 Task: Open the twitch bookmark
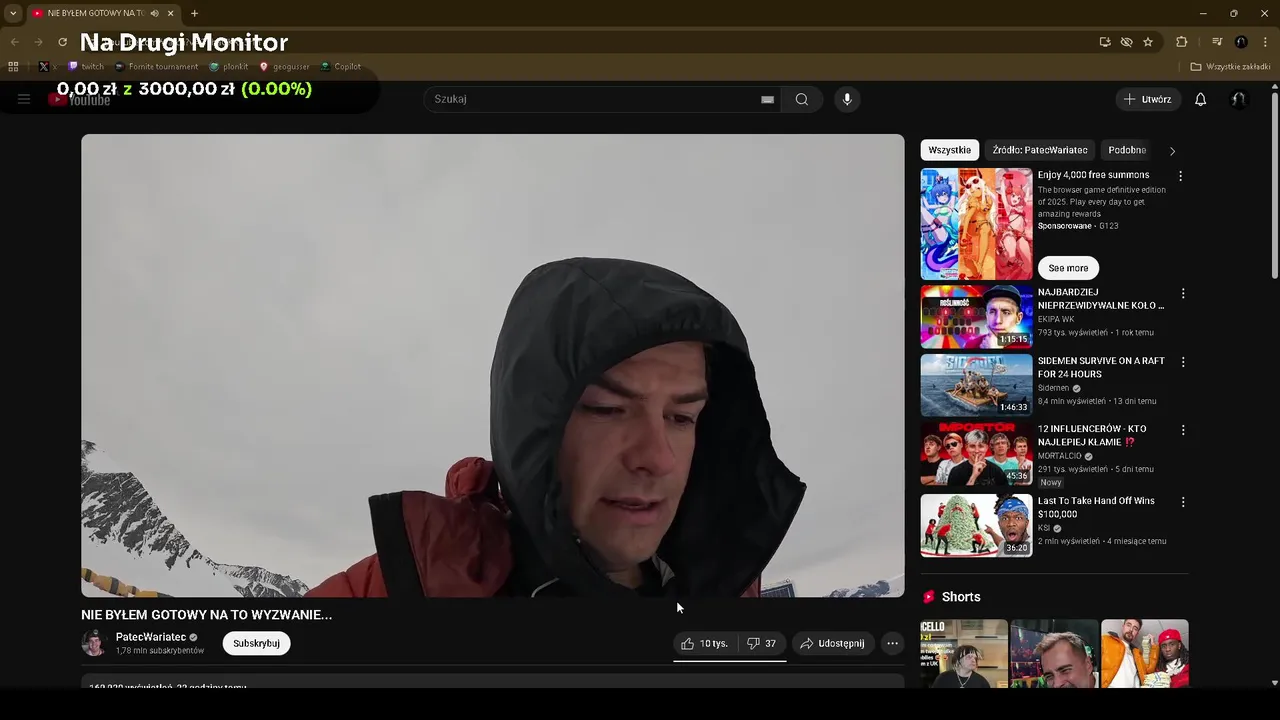click(x=86, y=67)
